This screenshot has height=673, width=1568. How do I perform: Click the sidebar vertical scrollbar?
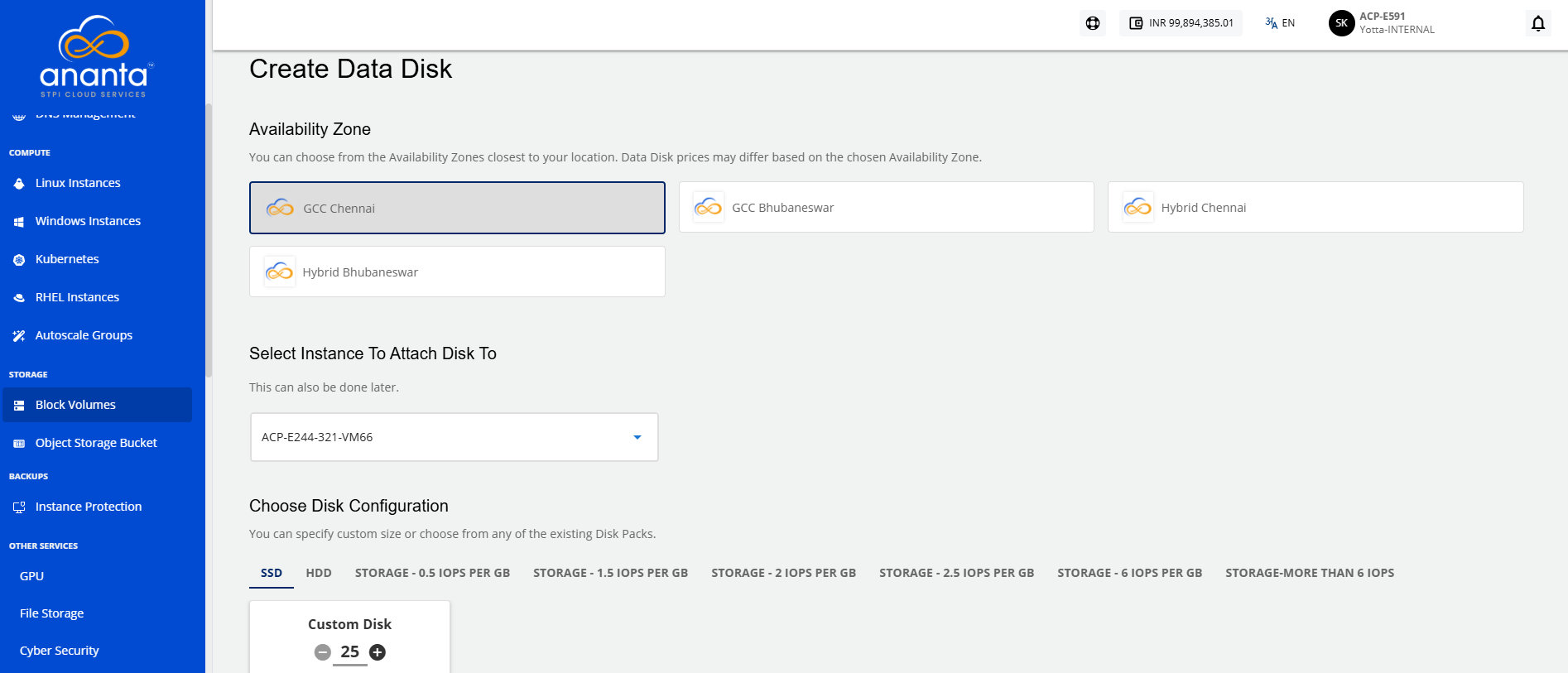[x=209, y=240]
